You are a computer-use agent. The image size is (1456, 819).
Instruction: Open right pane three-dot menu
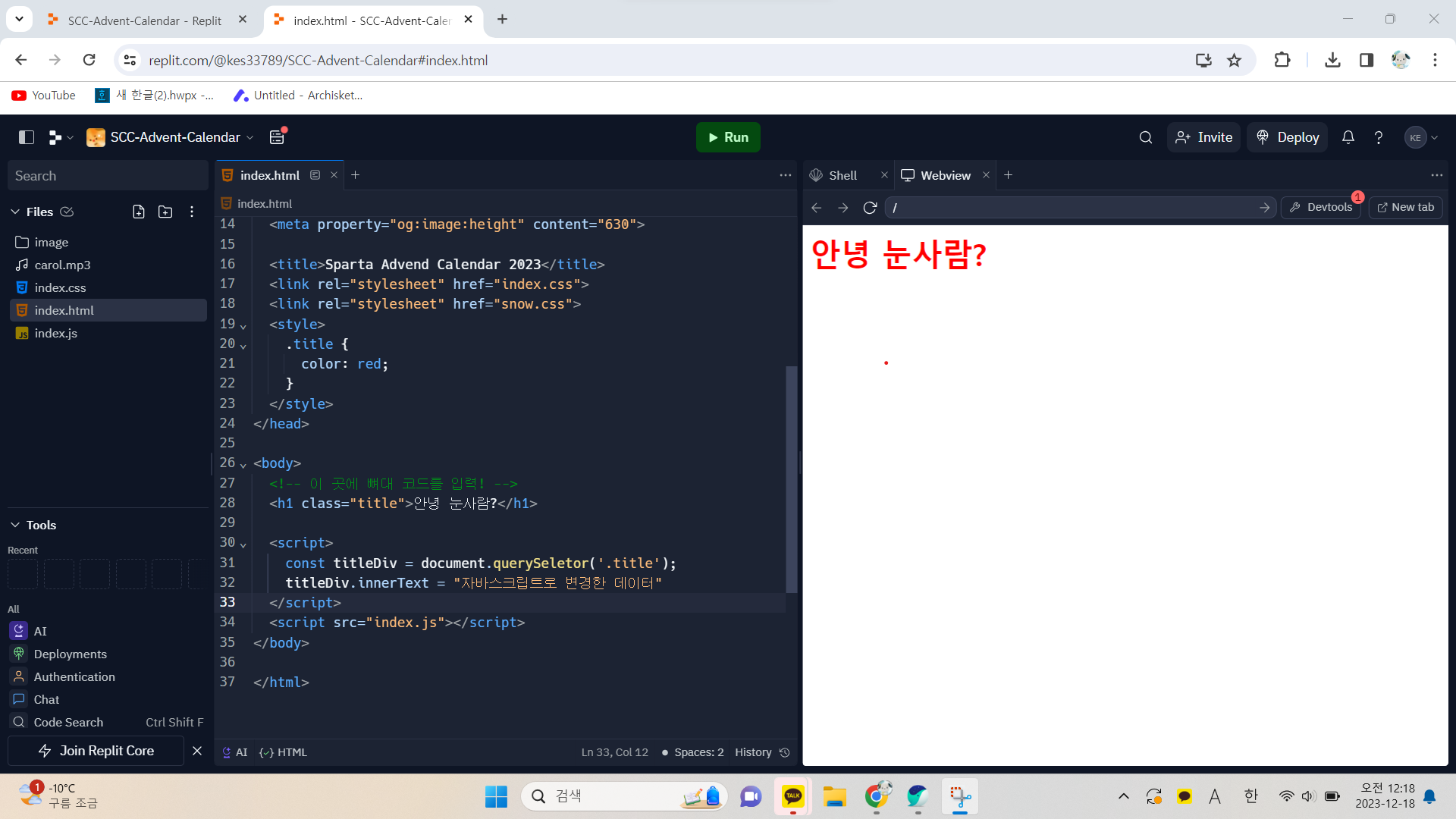point(1436,175)
